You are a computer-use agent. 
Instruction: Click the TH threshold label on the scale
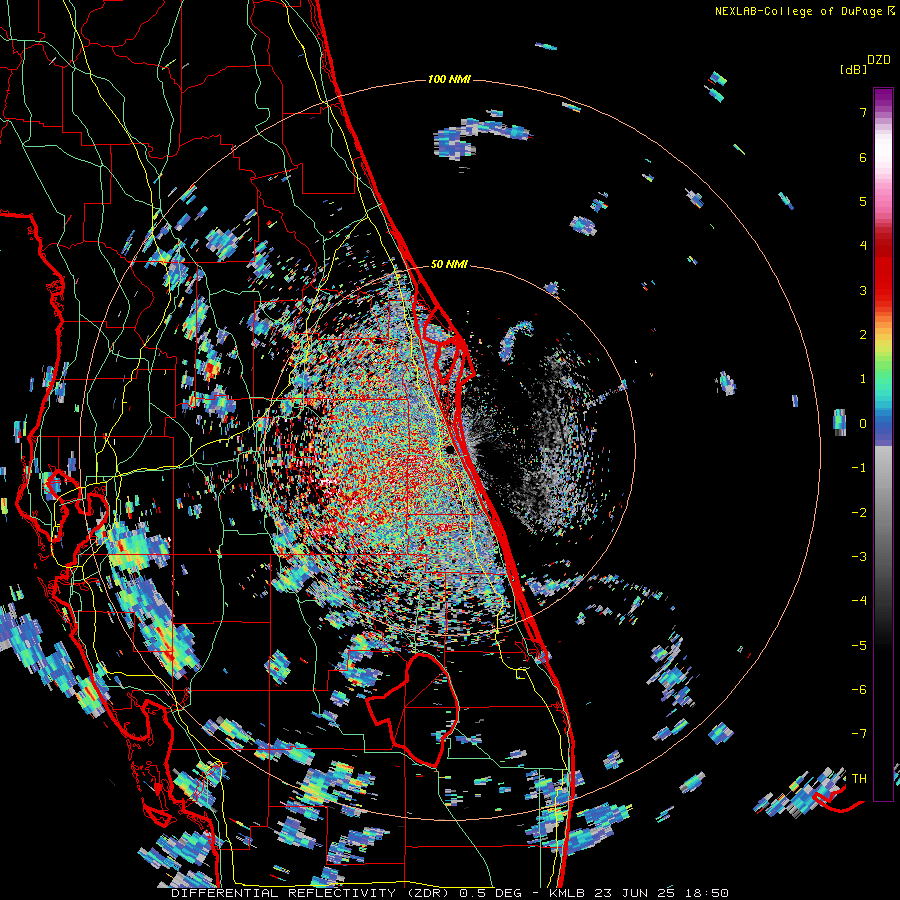click(859, 779)
